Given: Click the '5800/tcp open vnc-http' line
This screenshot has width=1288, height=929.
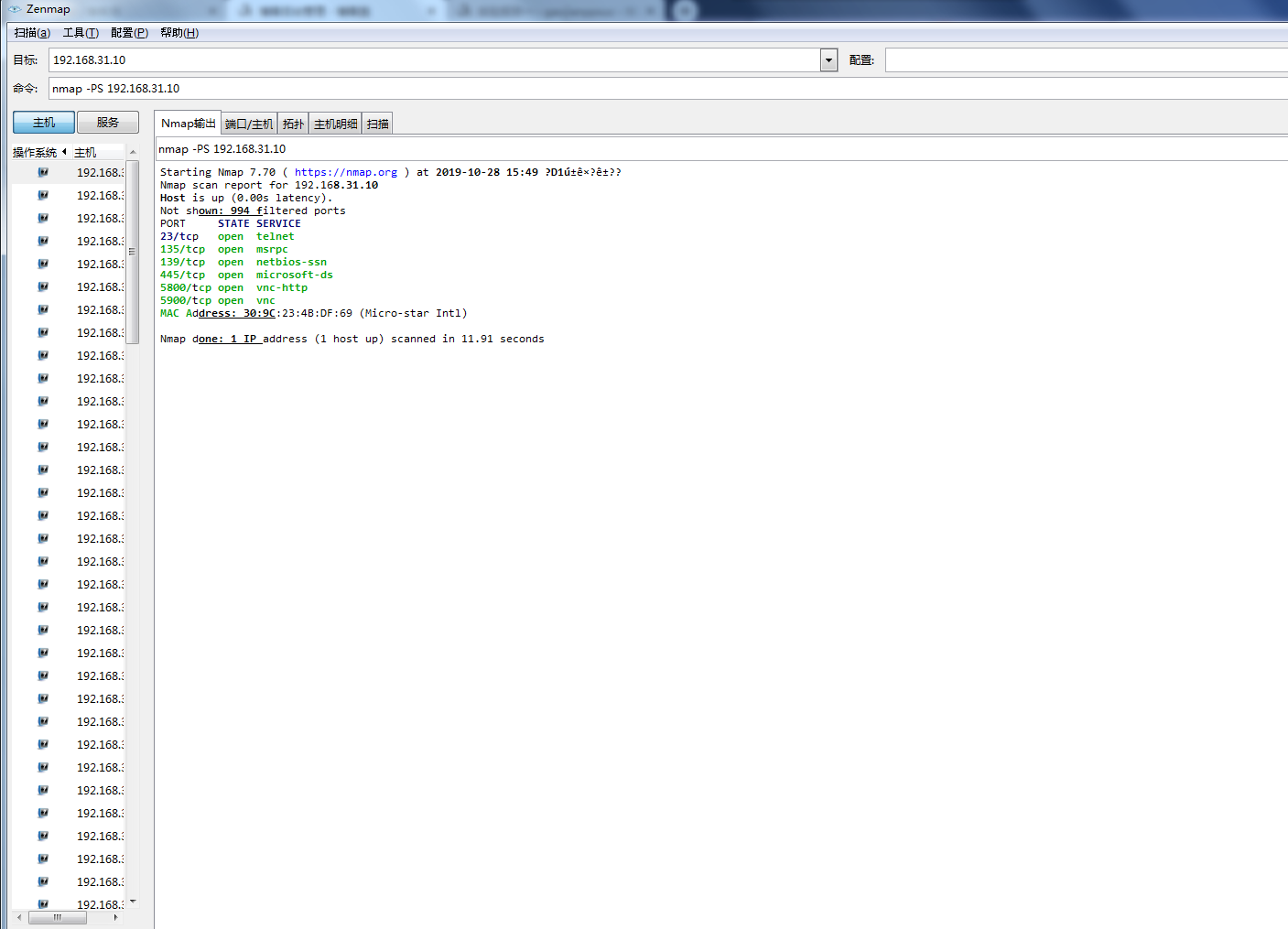Looking at the screenshot, I should 233,287.
